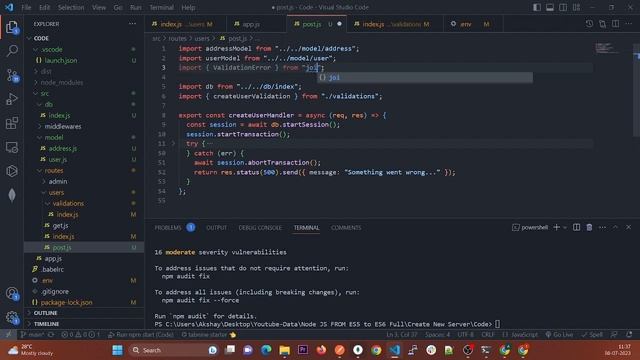The image size is (640, 360).
Task: Open File Explorer from taskbar
Action: point(284,350)
